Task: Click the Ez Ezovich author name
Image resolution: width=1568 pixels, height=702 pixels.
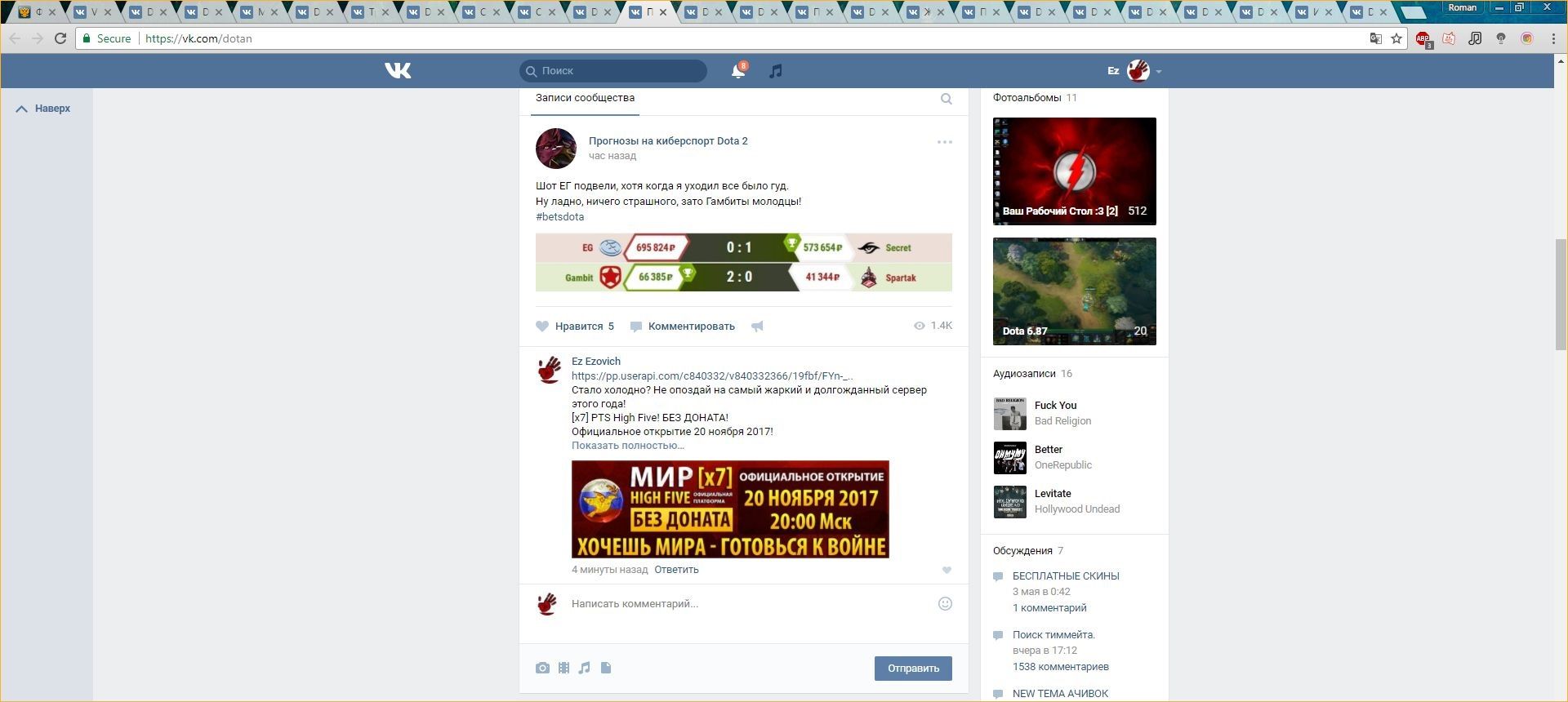Action: click(596, 362)
